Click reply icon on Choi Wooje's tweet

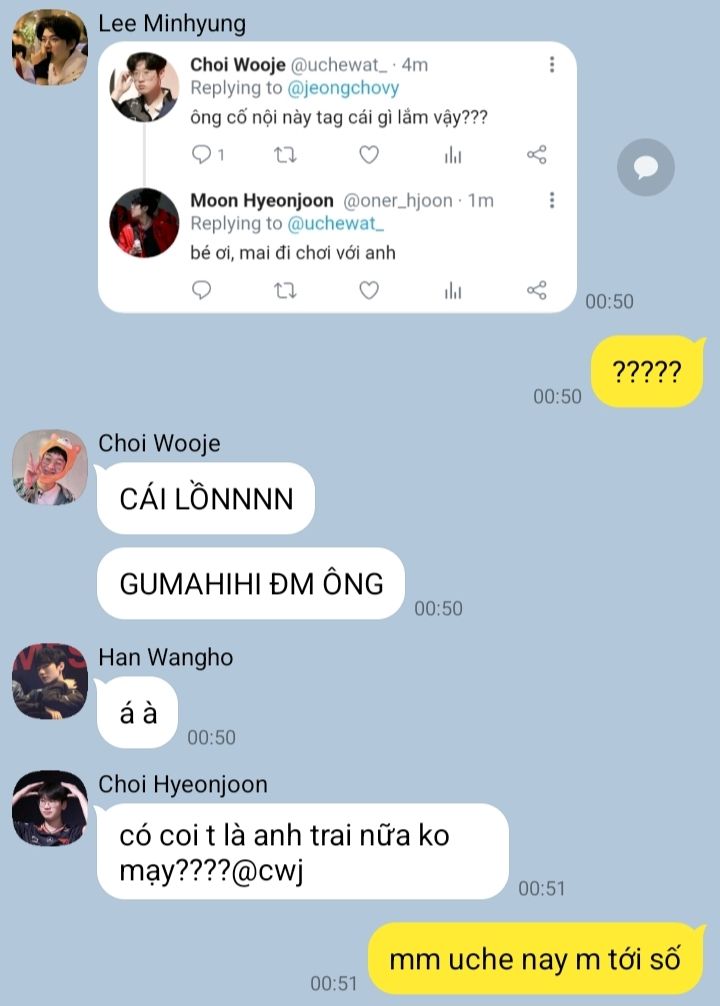coord(201,155)
